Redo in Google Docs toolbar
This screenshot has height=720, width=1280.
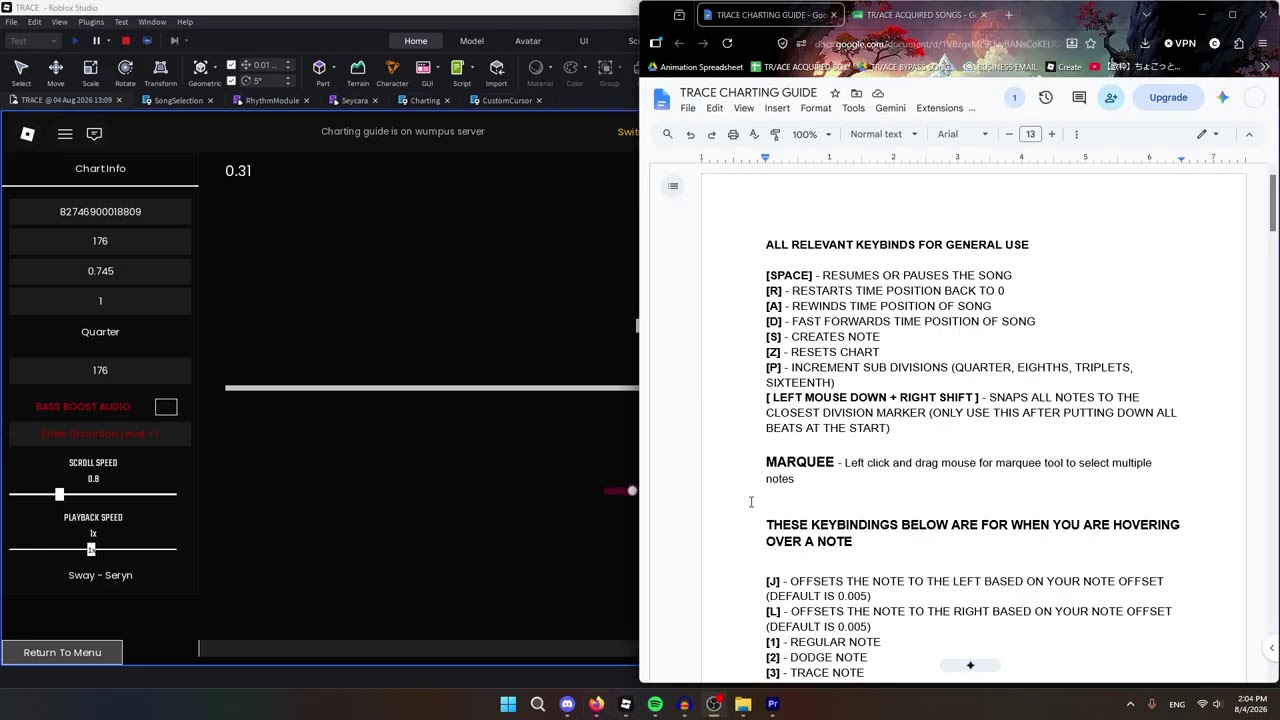click(711, 134)
